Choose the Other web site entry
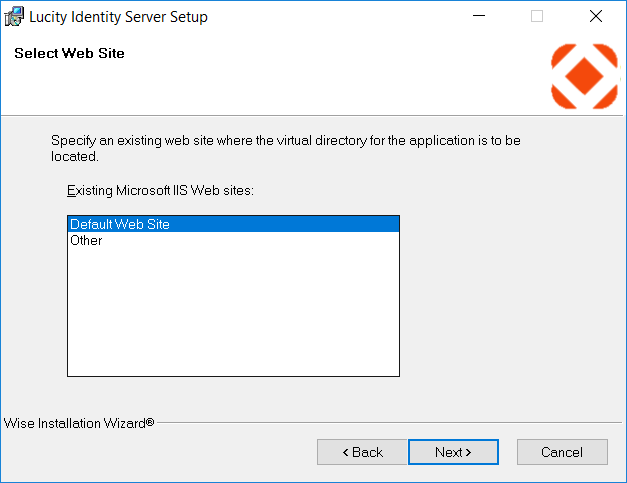Viewport: 627px width, 483px height. (86, 240)
